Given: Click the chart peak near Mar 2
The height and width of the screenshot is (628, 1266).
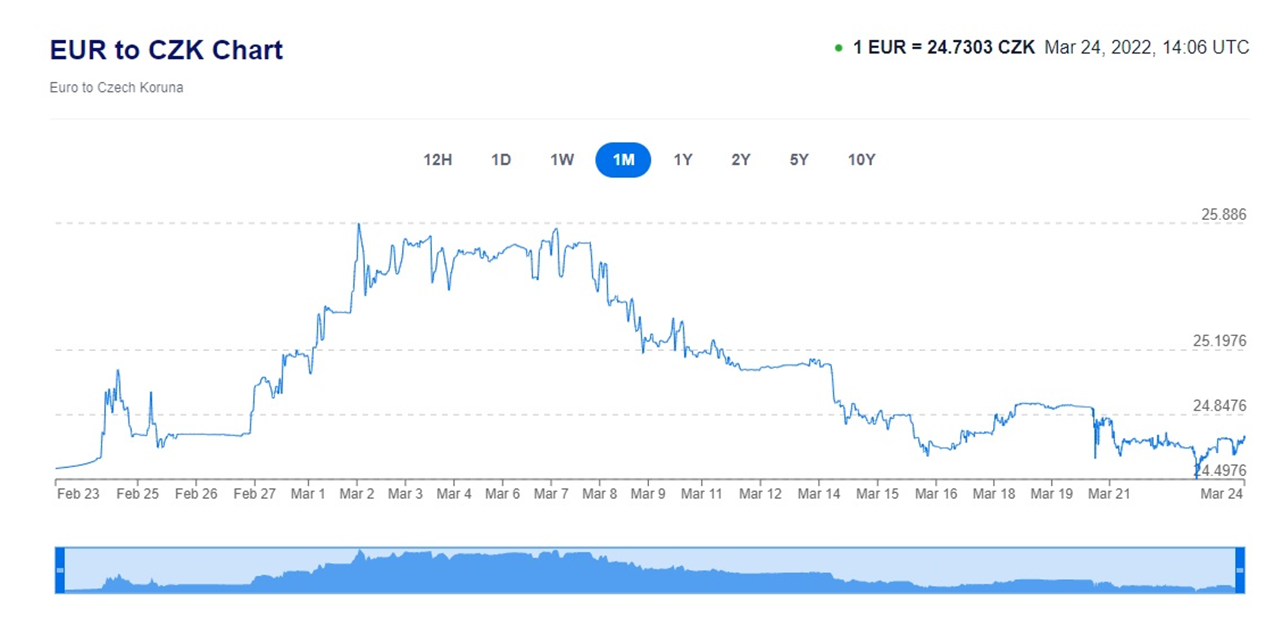Looking at the screenshot, I should 358,225.
